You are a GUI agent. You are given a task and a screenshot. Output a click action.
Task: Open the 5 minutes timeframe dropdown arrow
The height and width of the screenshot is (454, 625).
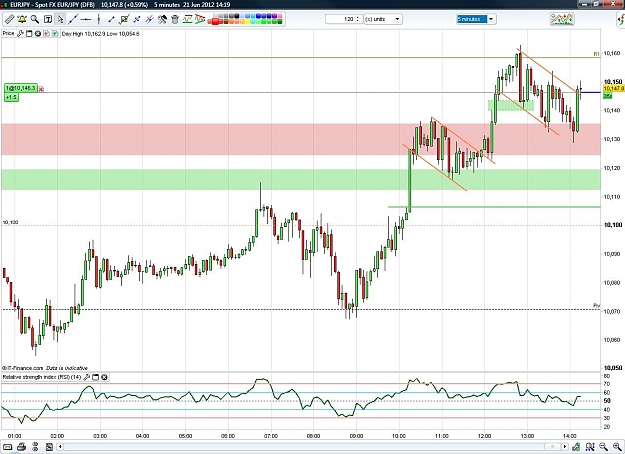click(x=491, y=19)
